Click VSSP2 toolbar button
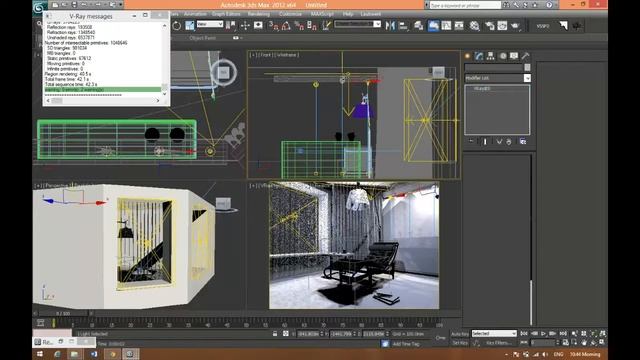640x360 pixels. (542, 26)
